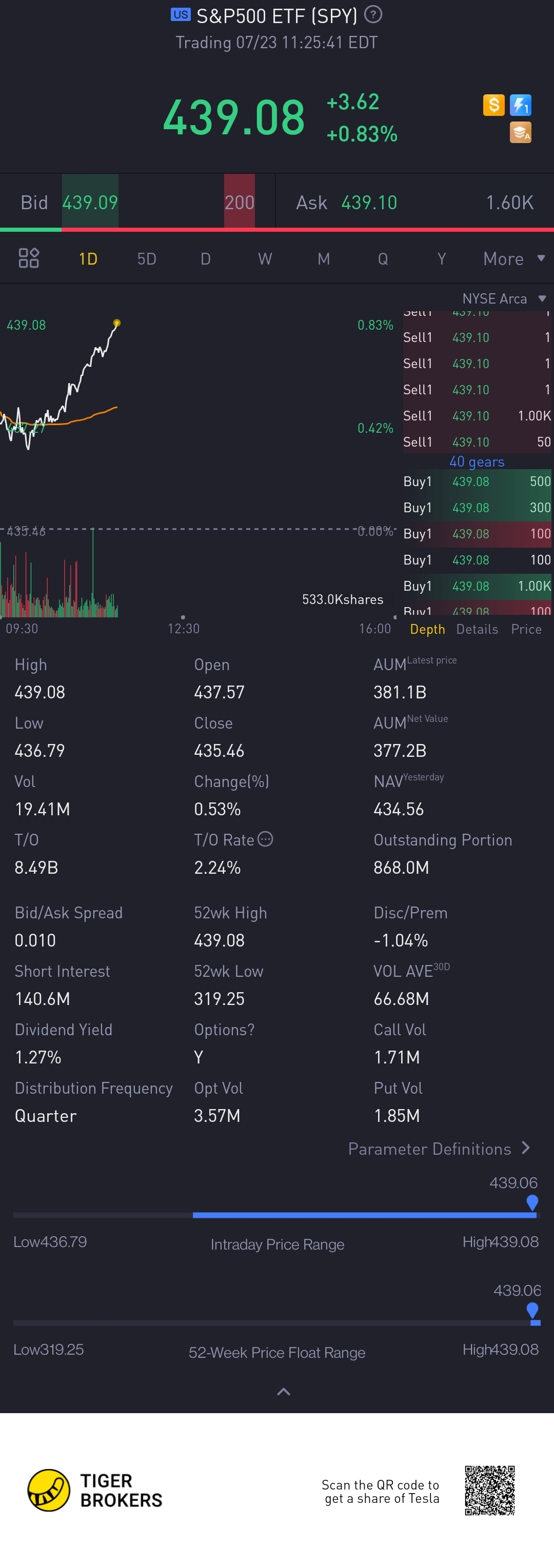The height and width of the screenshot is (1568, 554).
Task: Tap the Bid/Ask Spread value 0.010
Action: pyautogui.click(x=35, y=940)
